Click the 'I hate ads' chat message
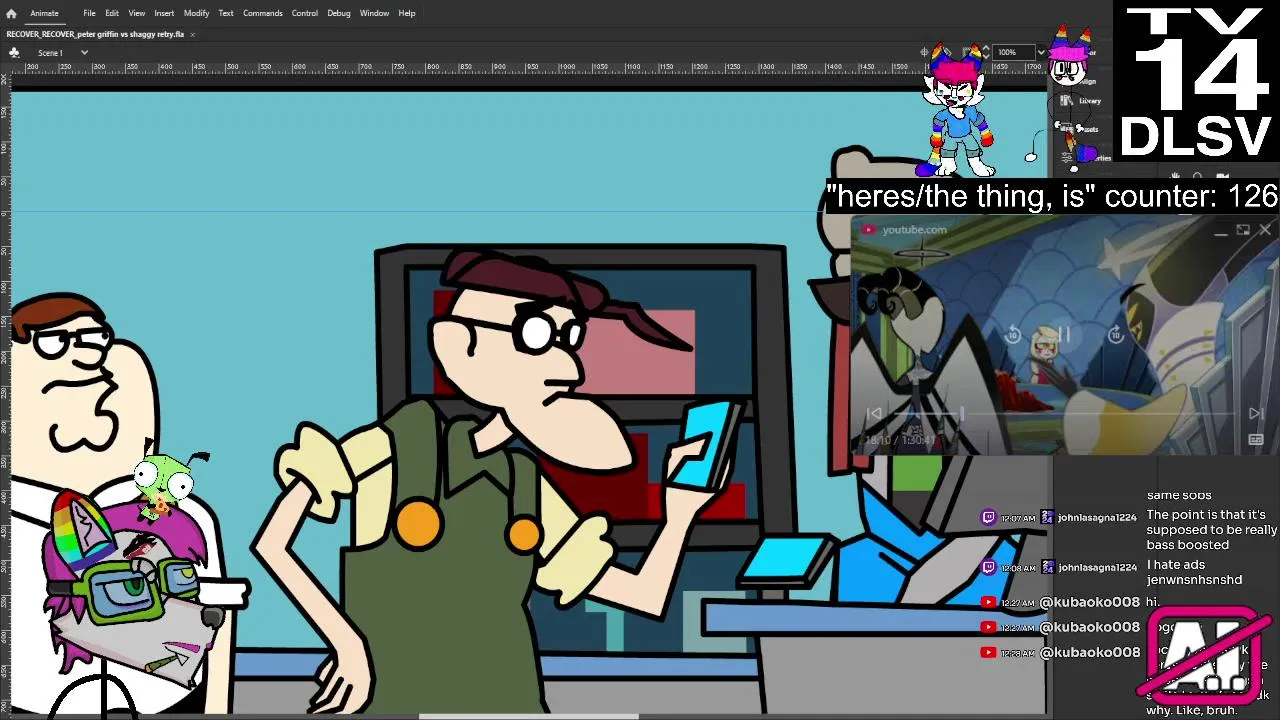Viewport: 1280px width, 720px height. pyautogui.click(x=1195, y=572)
